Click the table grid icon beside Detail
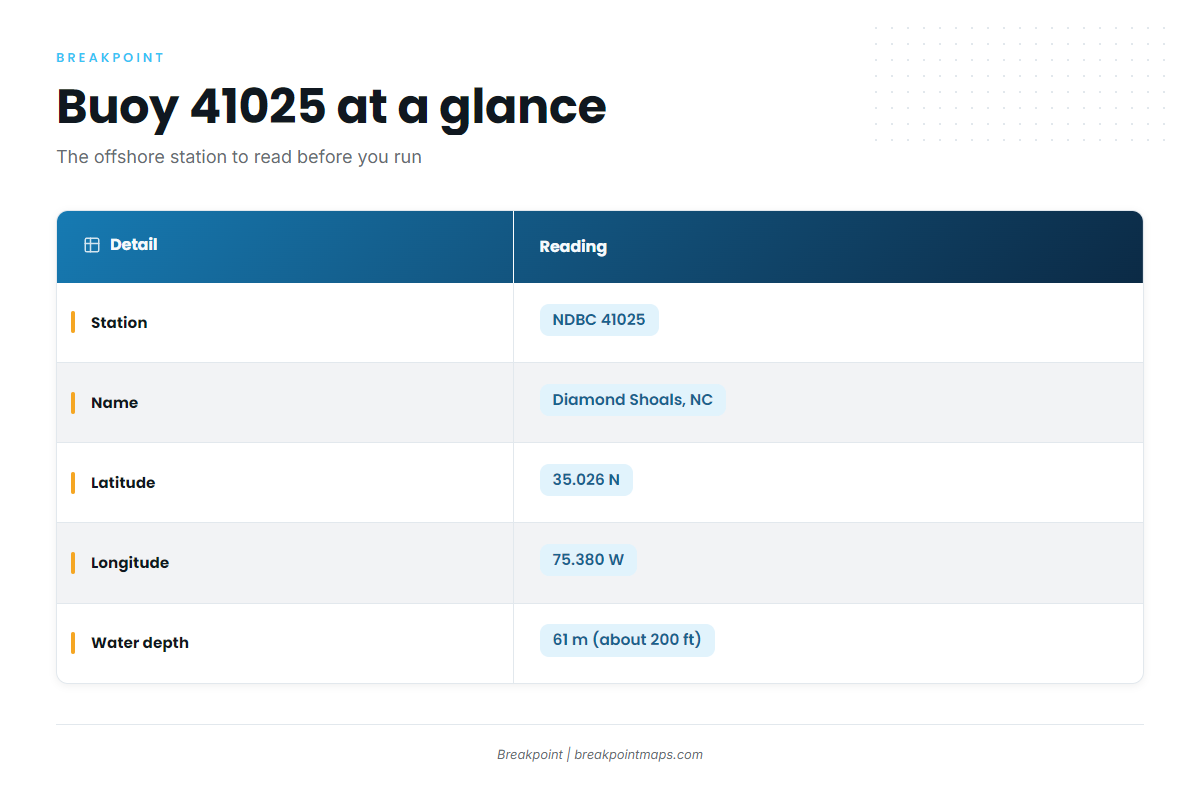The width and height of the screenshot is (1200, 789). click(x=92, y=245)
